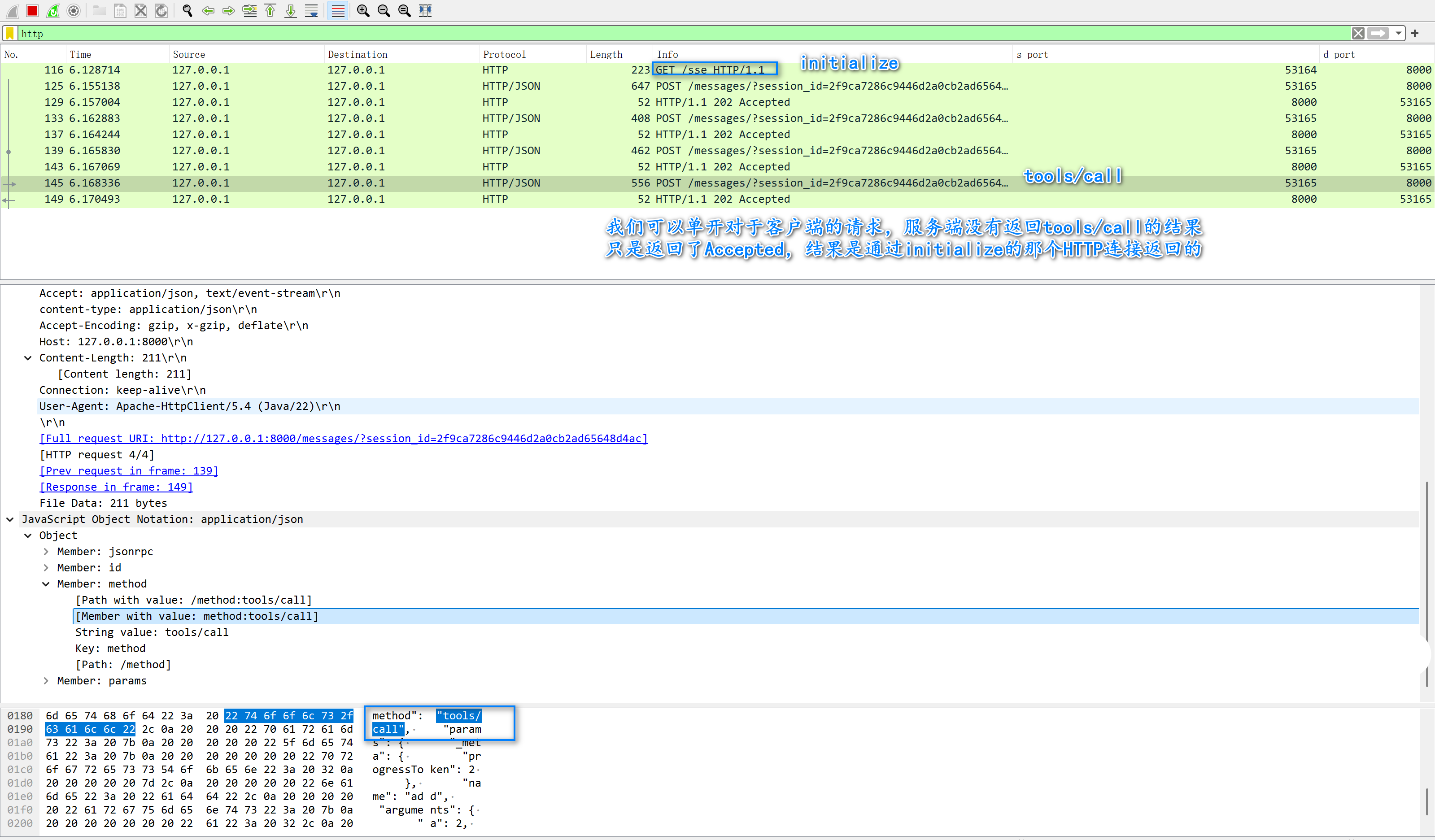Jump to the first packet

coord(270,11)
